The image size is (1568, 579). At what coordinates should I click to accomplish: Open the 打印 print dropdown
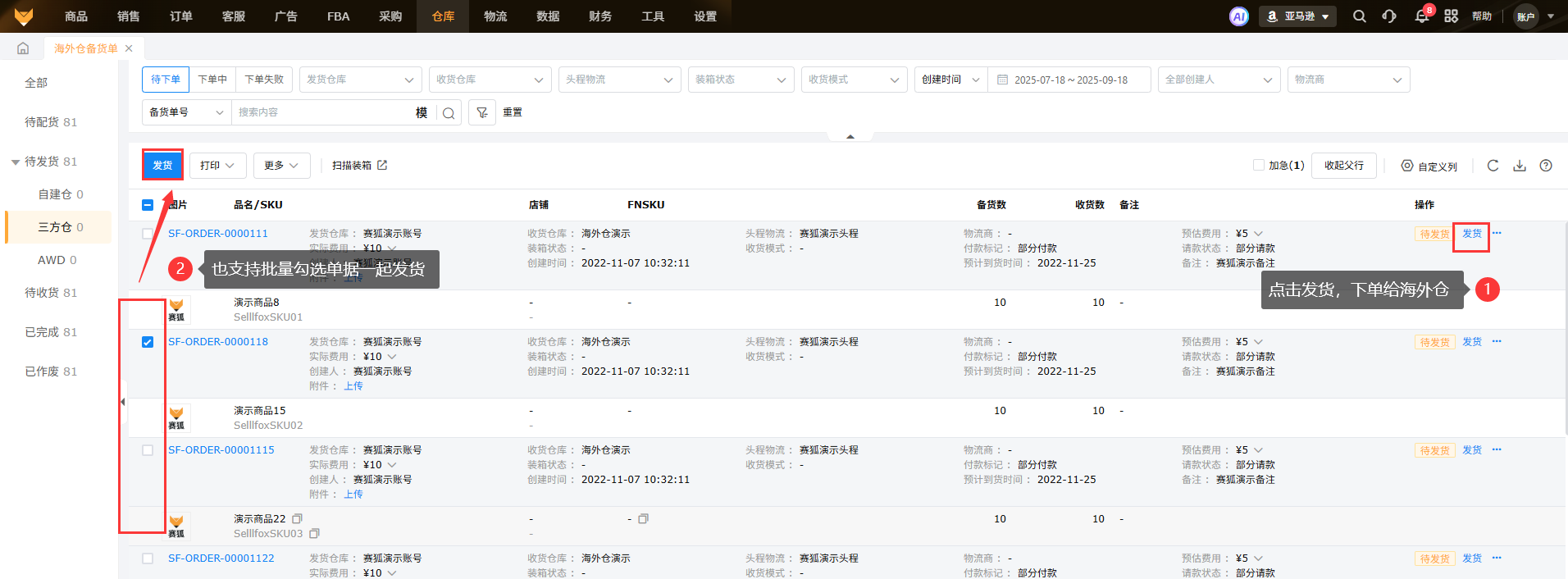pyautogui.click(x=217, y=166)
